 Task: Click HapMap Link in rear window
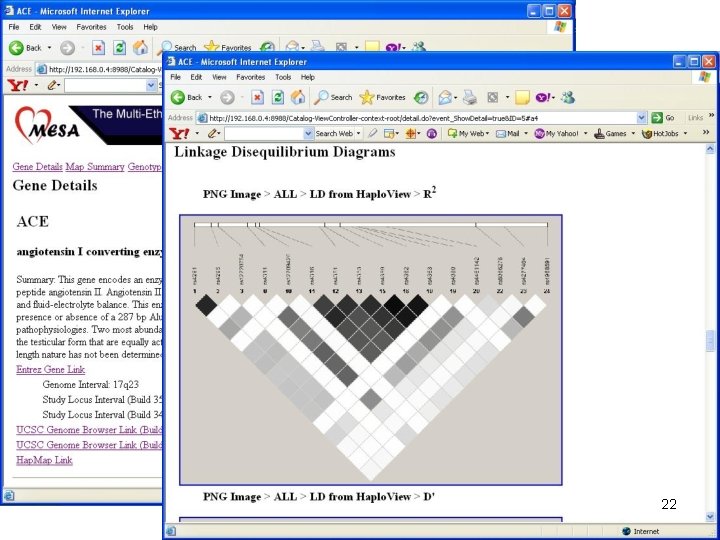(44, 460)
